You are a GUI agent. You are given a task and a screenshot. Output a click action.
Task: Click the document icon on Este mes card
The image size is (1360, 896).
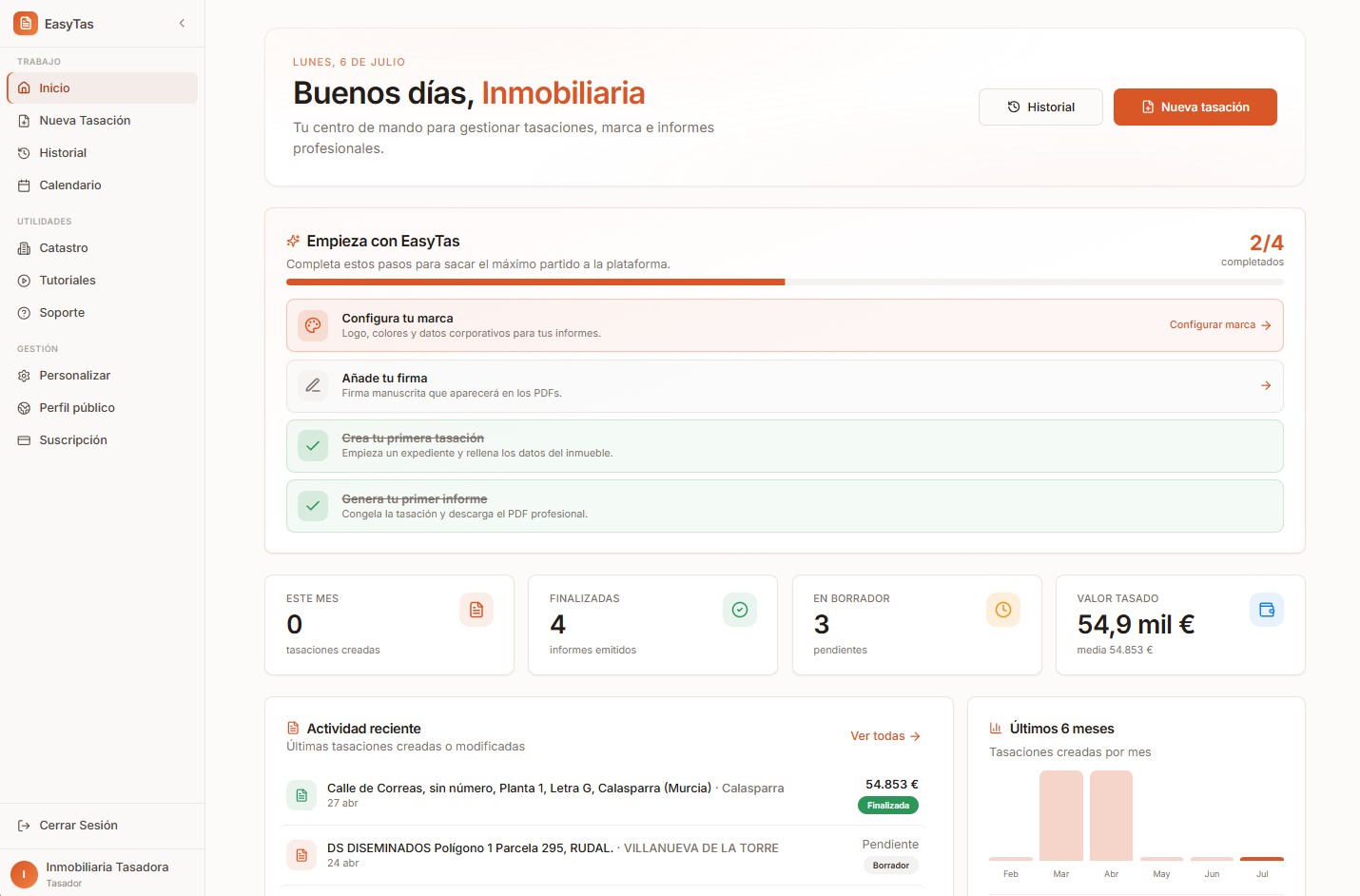[476, 610]
